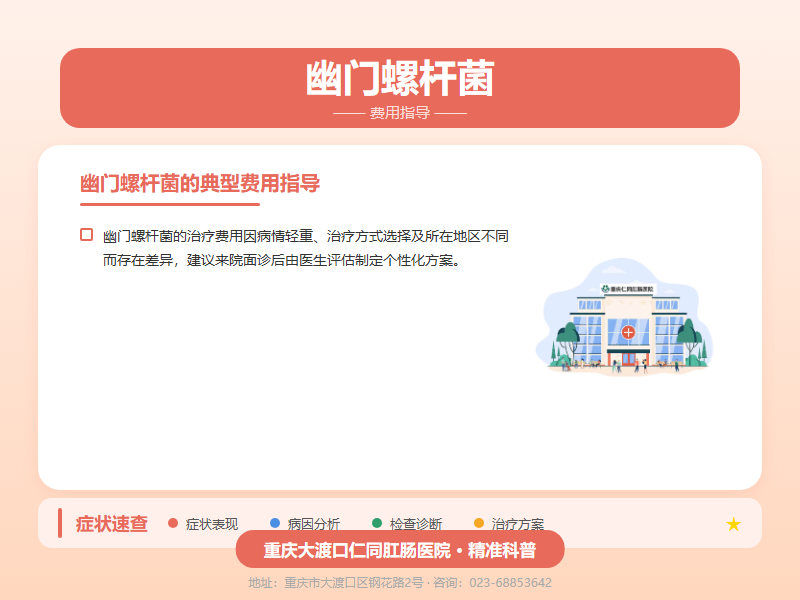Click the 症状速查 label
The height and width of the screenshot is (600, 800).
[112, 524]
